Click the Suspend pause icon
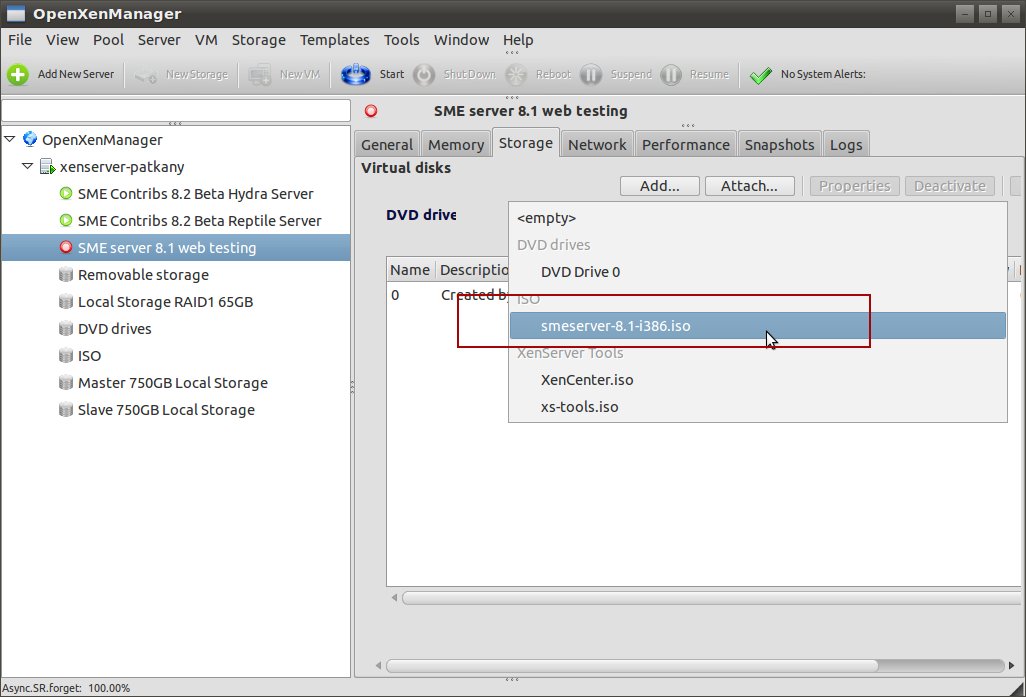The width and height of the screenshot is (1026, 697). click(591, 75)
